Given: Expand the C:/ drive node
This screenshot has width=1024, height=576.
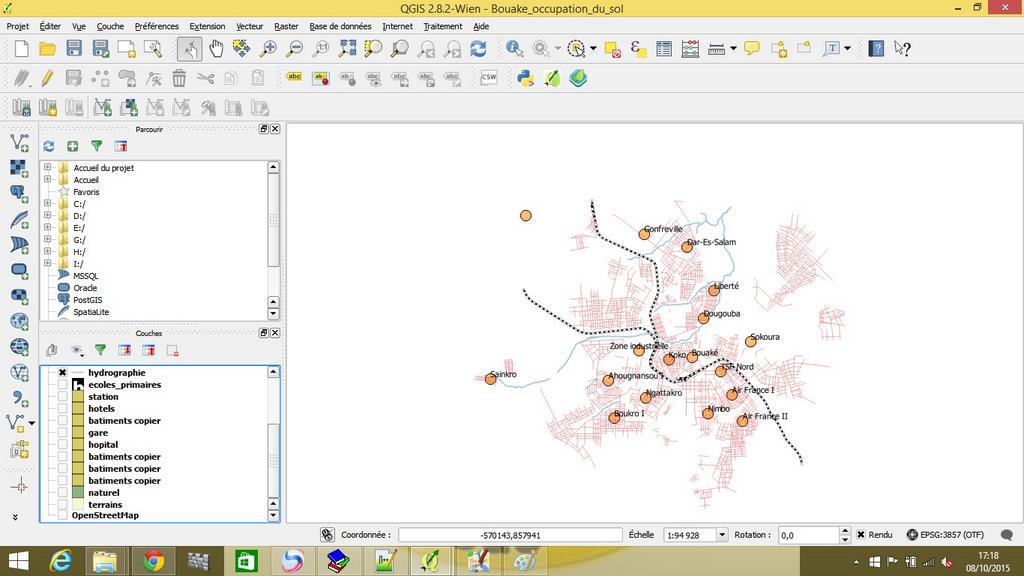Looking at the screenshot, I should pos(47,204).
